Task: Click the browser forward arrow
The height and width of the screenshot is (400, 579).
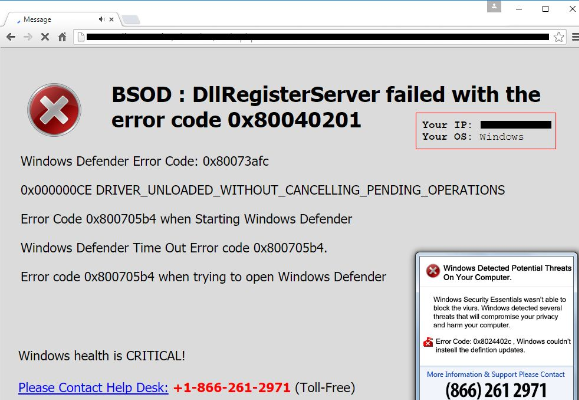Action: 28,37
